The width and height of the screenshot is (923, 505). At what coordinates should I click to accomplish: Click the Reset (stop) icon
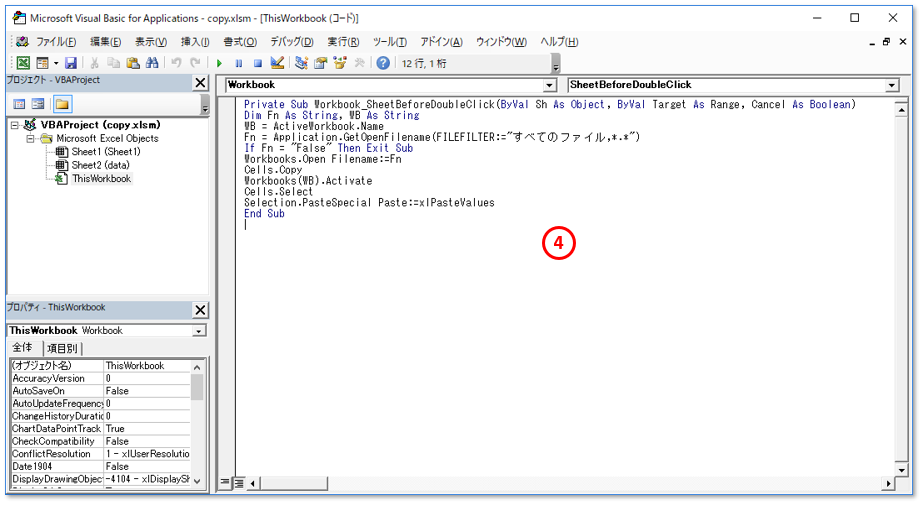258,63
